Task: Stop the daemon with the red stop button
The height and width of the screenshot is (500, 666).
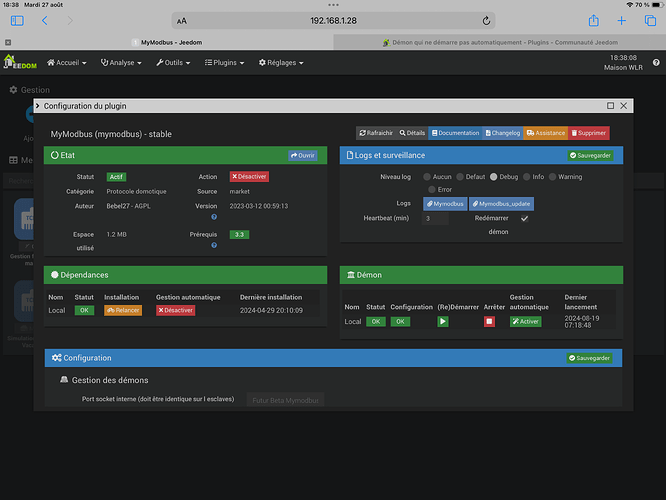Action: (x=489, y=321)
